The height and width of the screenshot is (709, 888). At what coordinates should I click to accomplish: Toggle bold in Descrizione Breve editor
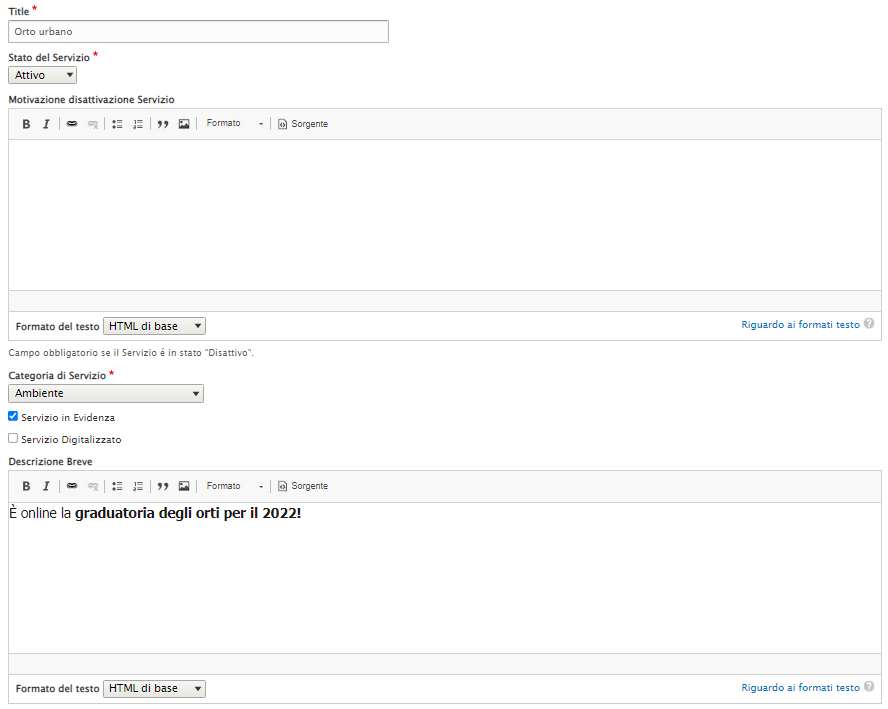[26, 486]
